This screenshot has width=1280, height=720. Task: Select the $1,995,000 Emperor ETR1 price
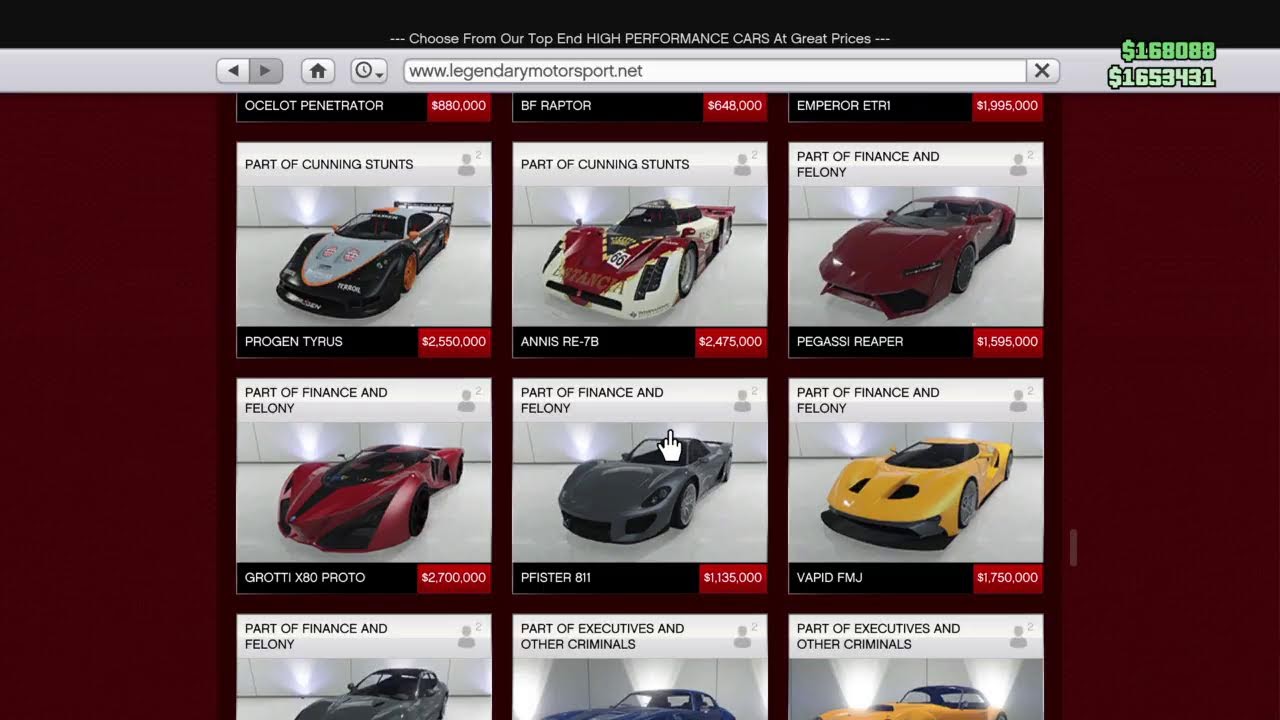(1007, 106)
